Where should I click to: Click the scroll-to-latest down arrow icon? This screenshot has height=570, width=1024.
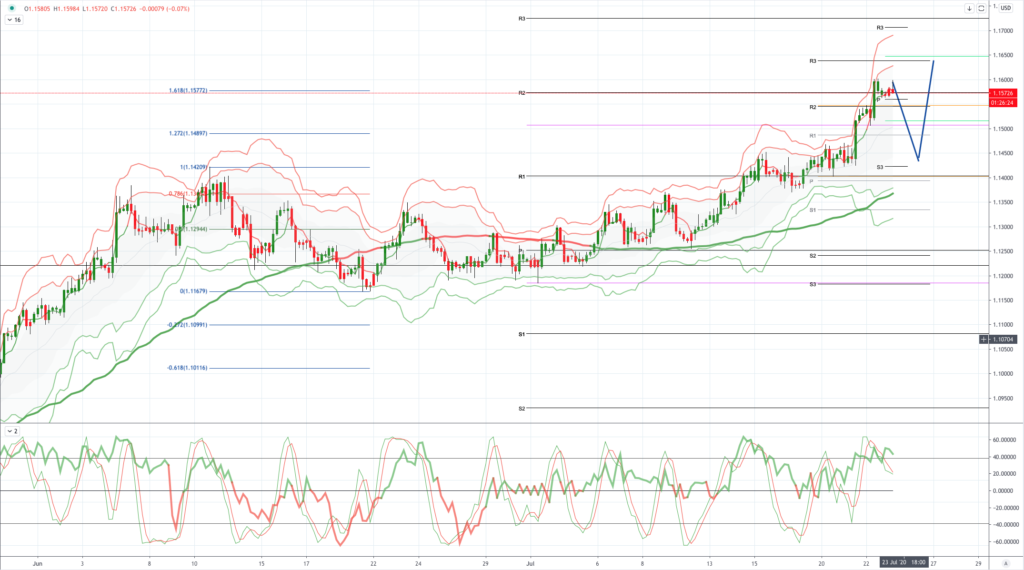969,8
